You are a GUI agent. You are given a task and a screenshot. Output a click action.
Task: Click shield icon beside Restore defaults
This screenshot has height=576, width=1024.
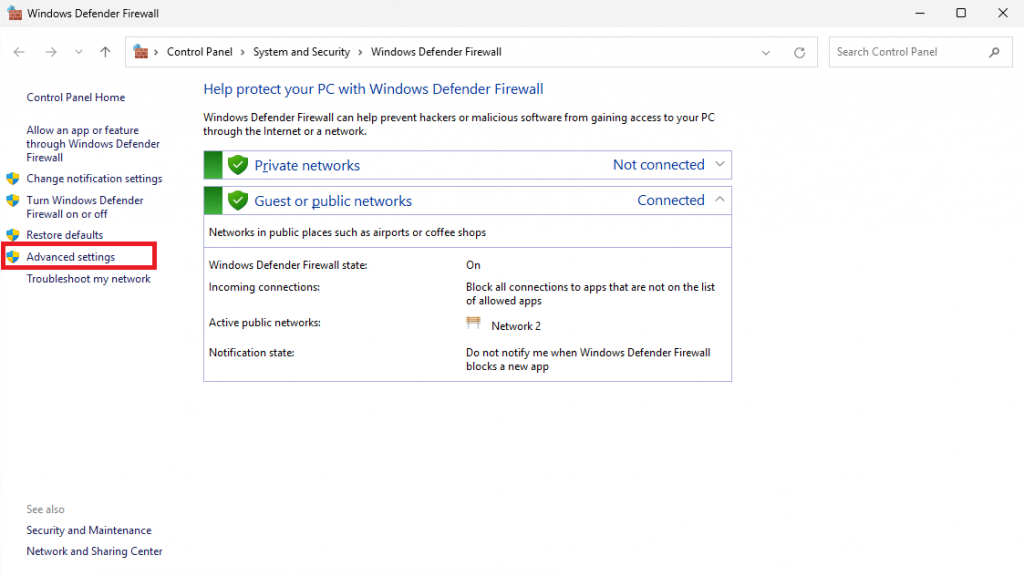(x=12, y=234)
